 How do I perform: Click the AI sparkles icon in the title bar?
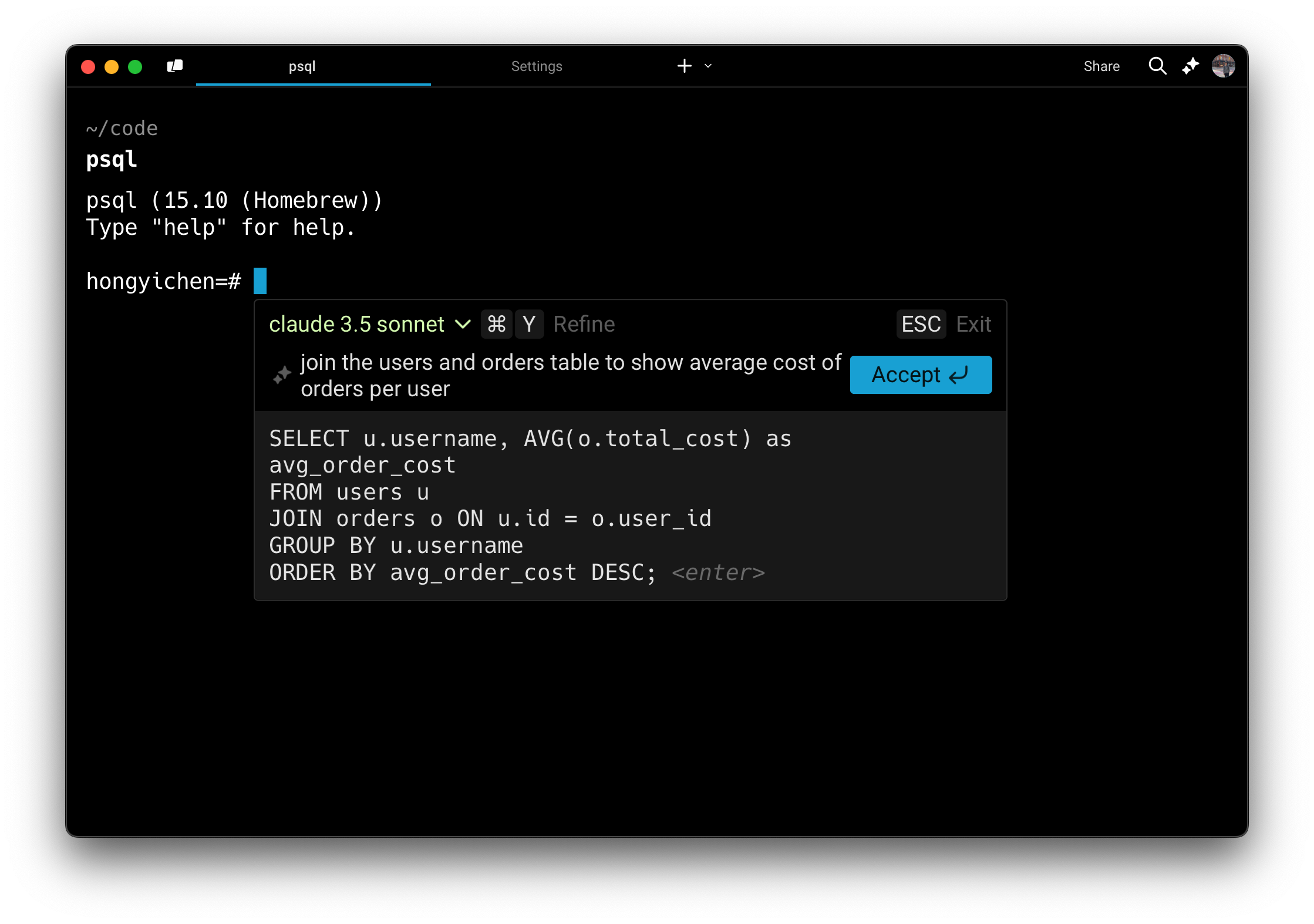(x=1191, y=66)
